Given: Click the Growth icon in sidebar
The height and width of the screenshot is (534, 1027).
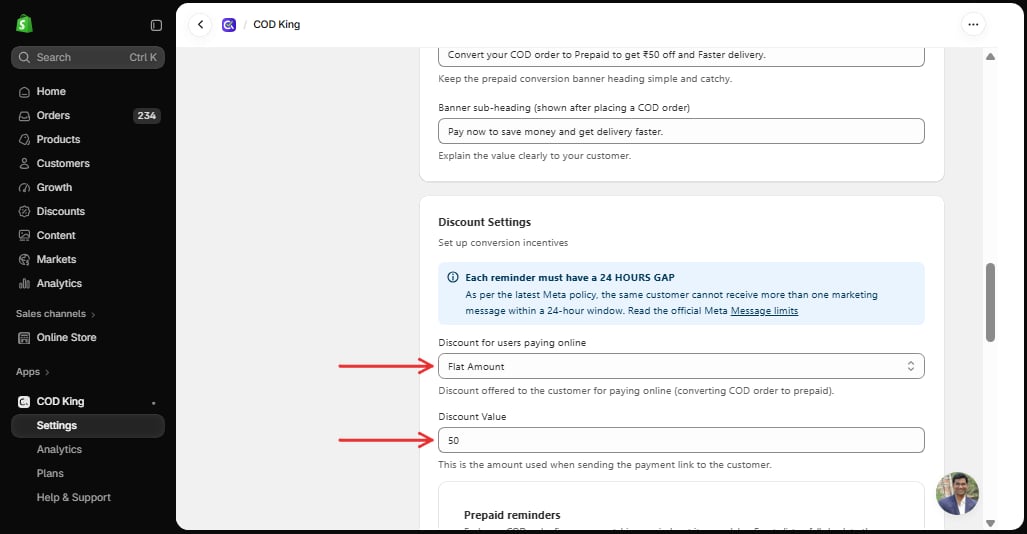Looking at the screenshot, I should pos(24,187).
